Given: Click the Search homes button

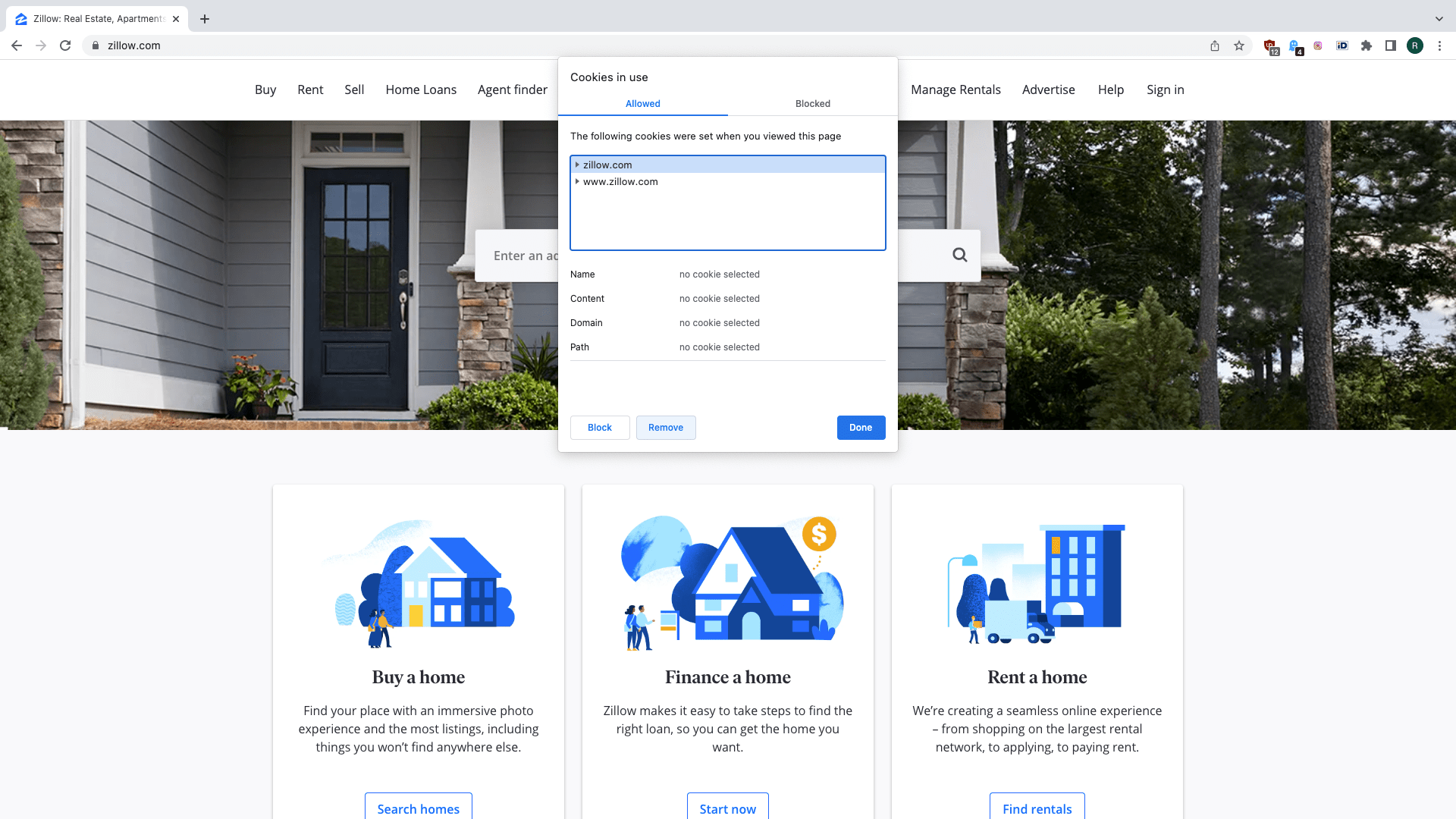Looking at the screenshot, I should pos(418,808).
